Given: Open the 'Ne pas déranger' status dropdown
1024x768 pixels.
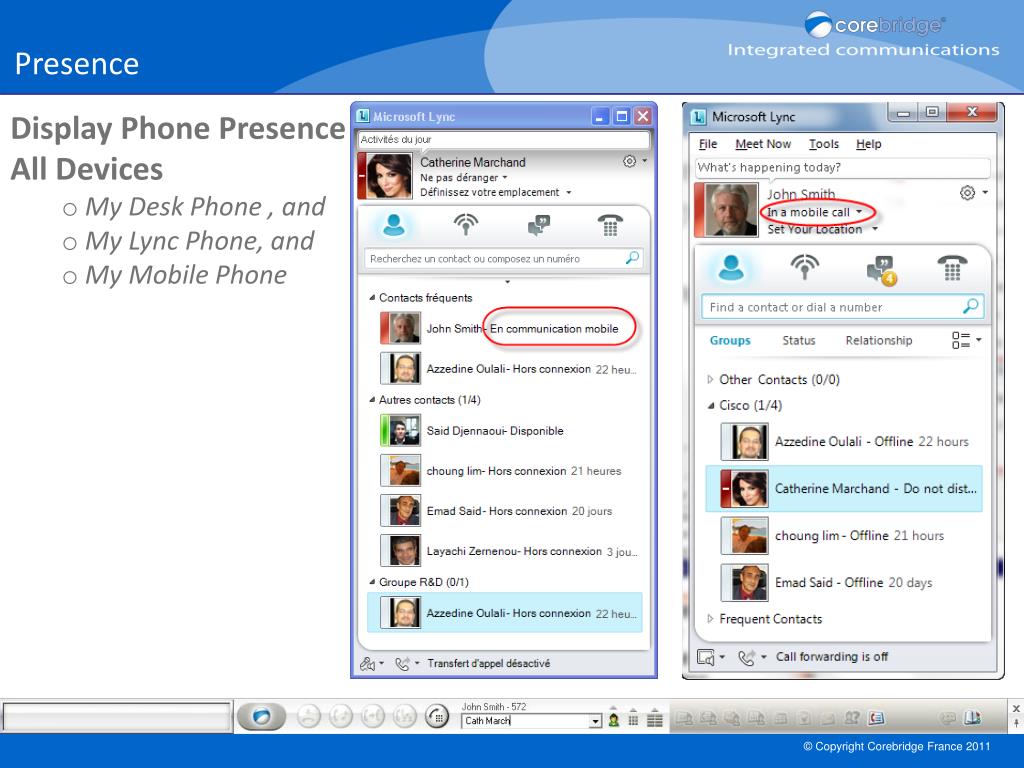Looking at the screenshot, I should point(505,178).
